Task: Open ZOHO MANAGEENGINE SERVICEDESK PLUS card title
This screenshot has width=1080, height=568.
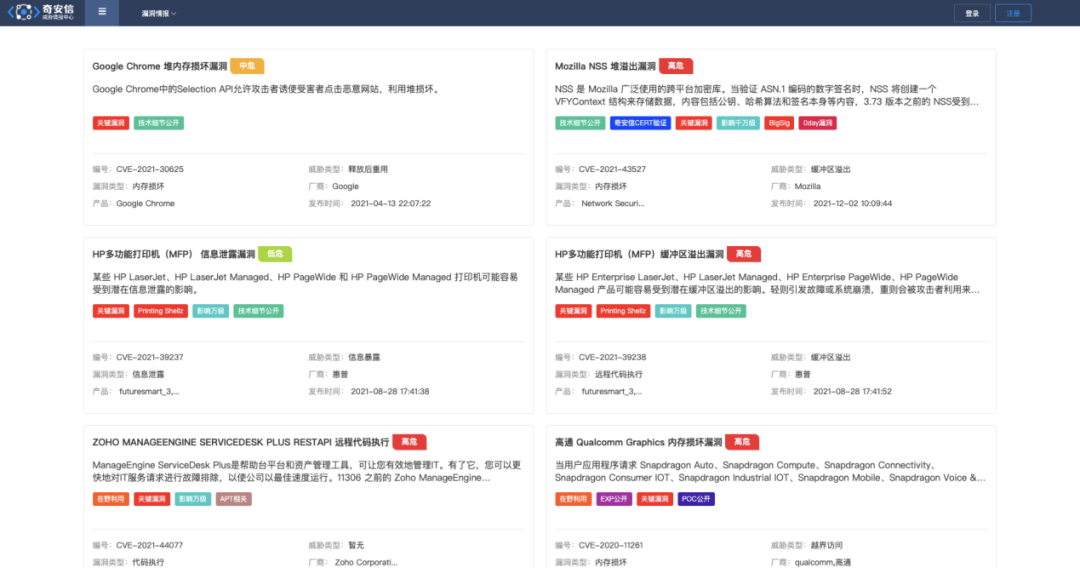Action: [240, 442]
